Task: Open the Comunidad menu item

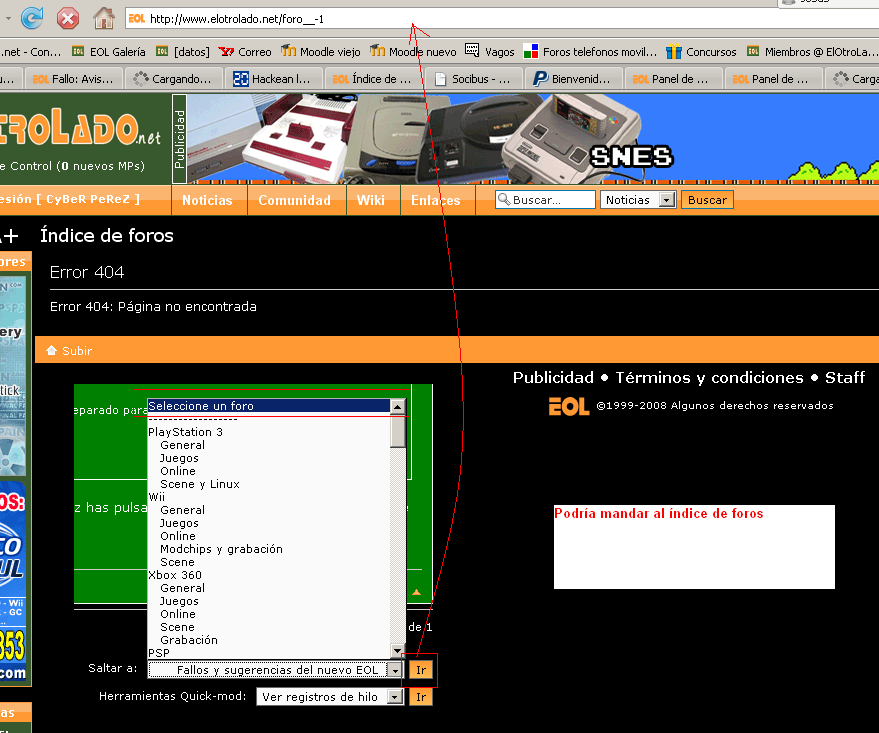Action: 294,201
